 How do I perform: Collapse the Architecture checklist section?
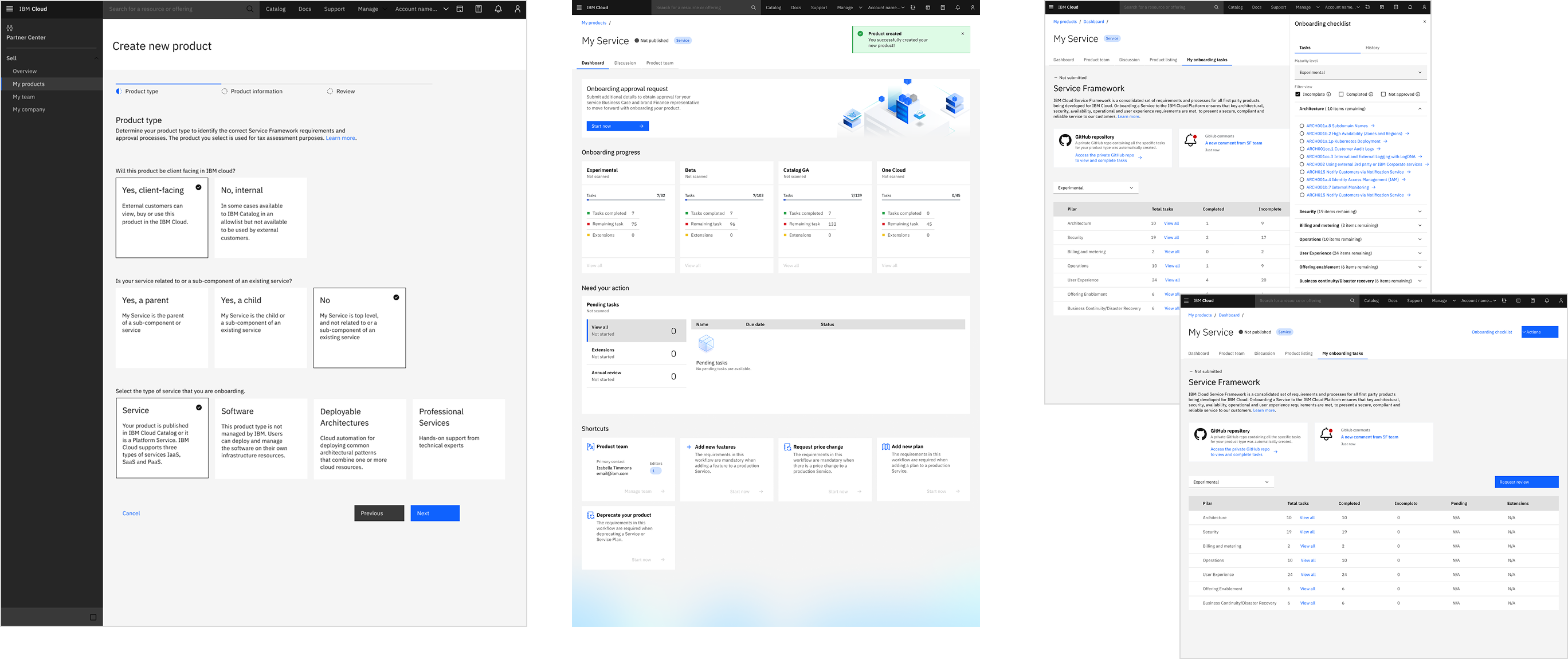(x=1420, y=109)
